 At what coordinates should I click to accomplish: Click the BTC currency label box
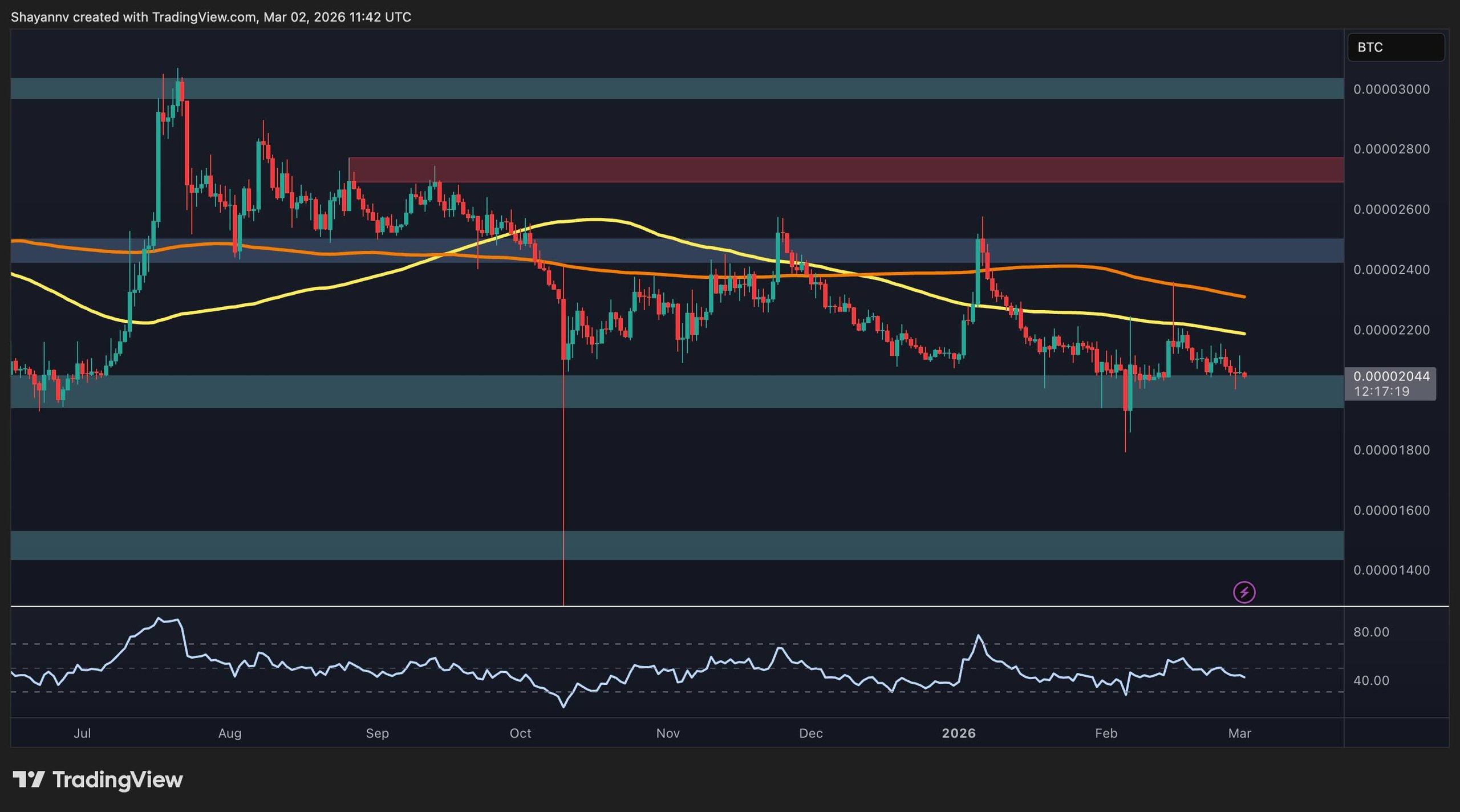click(x=1395, y=47)
